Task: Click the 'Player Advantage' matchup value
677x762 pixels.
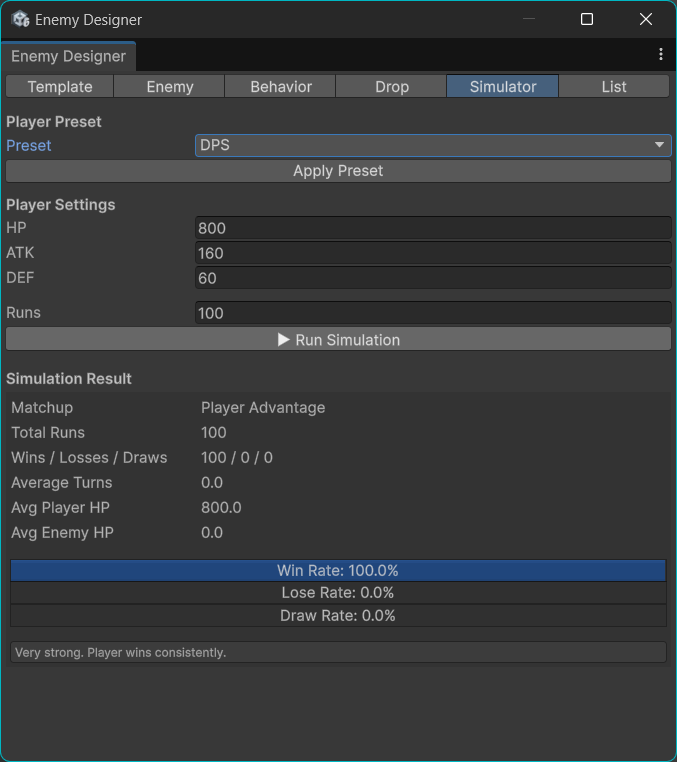Action: coord(263,408)
